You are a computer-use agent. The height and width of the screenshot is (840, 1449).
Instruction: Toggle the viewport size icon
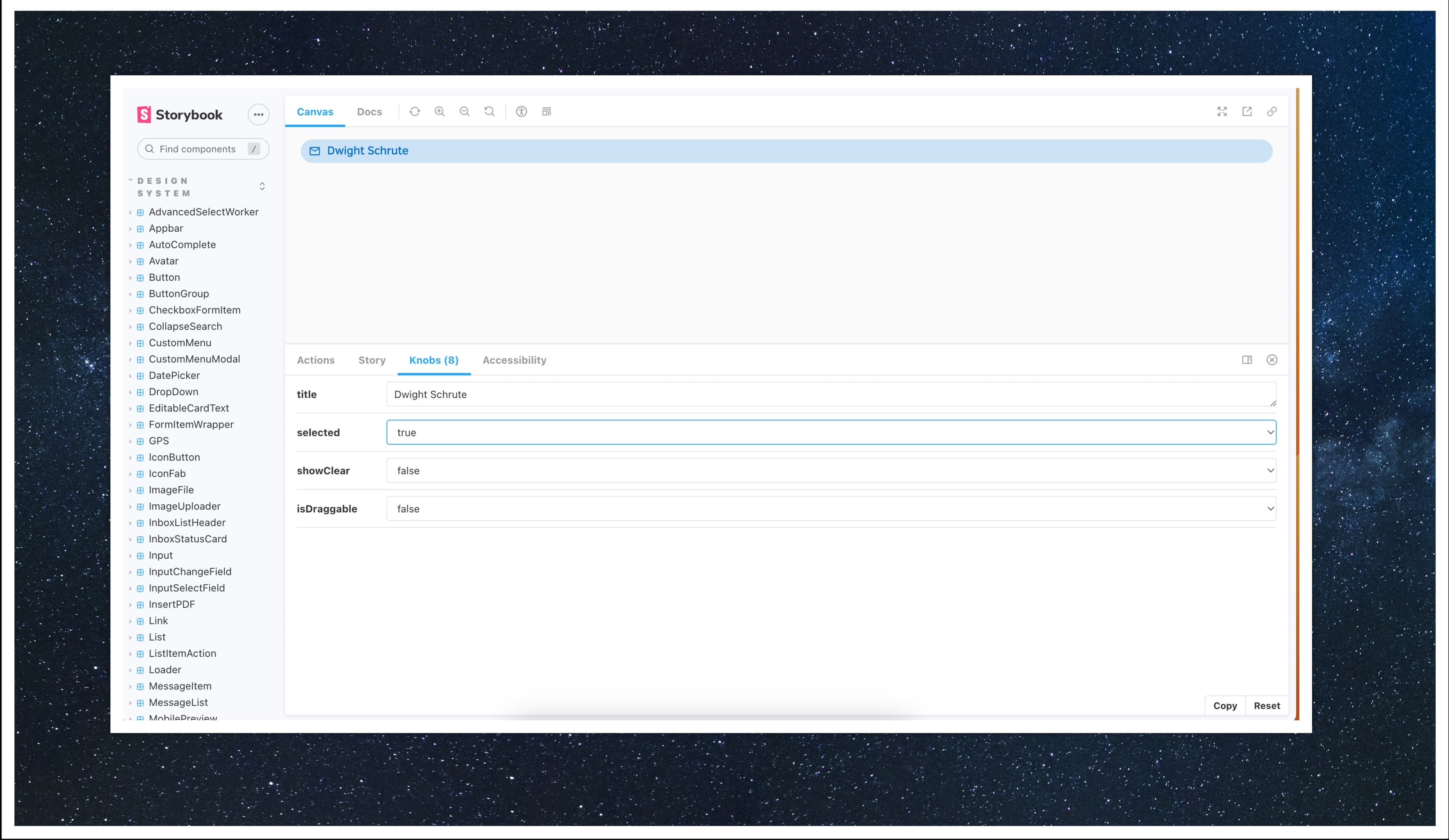click(546, 112)
